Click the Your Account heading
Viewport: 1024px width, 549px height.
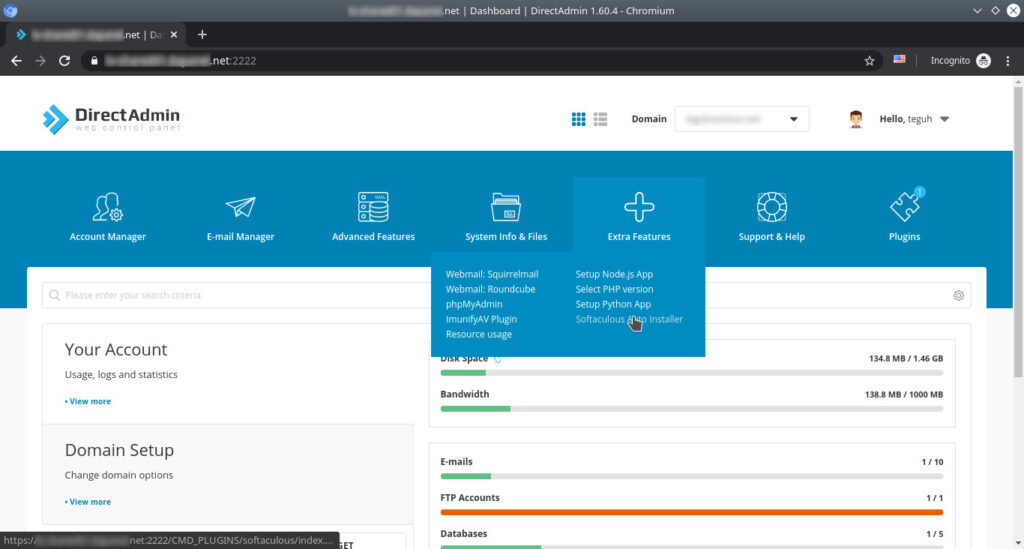click(116, 349)
